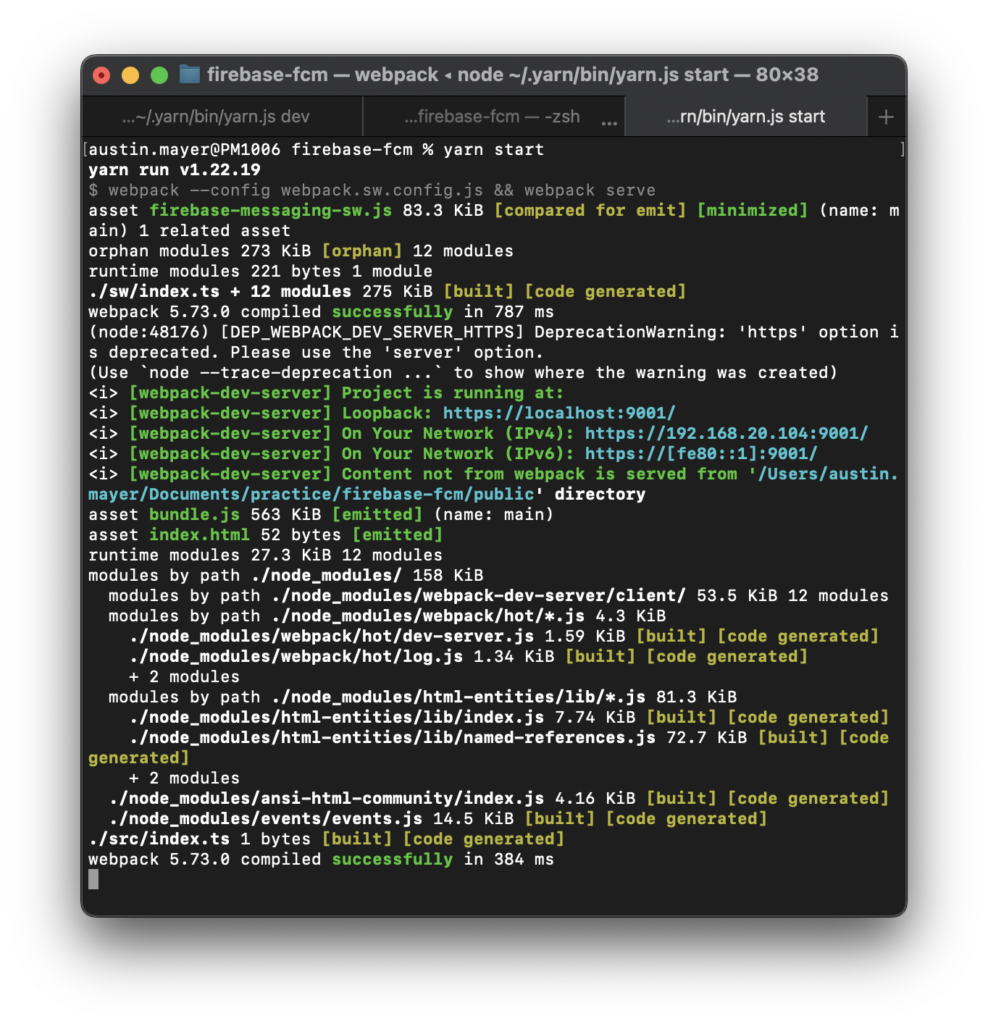Viewport: 988px width, 1024px height.
Task: Click the red close traffic light
Action: 101,74
